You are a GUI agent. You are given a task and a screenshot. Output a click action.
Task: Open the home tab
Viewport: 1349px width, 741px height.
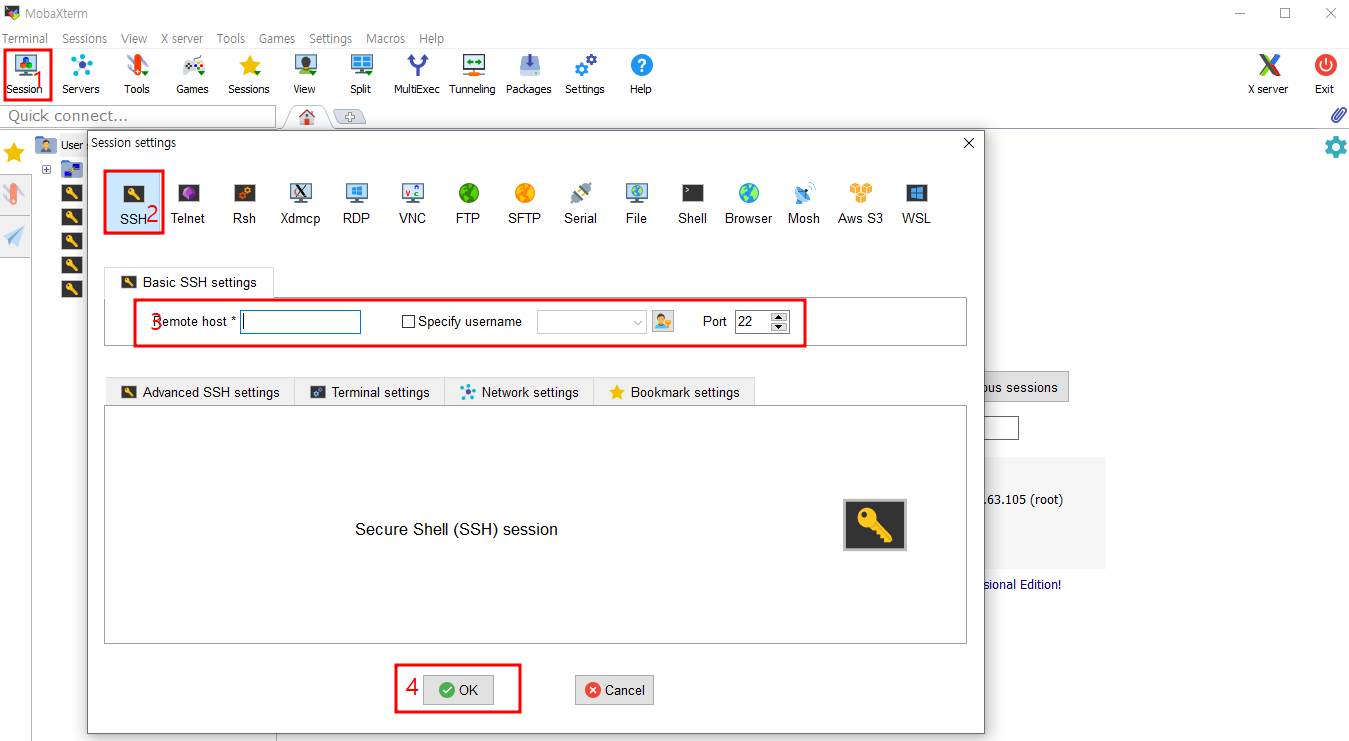click(x=307, y=117)
